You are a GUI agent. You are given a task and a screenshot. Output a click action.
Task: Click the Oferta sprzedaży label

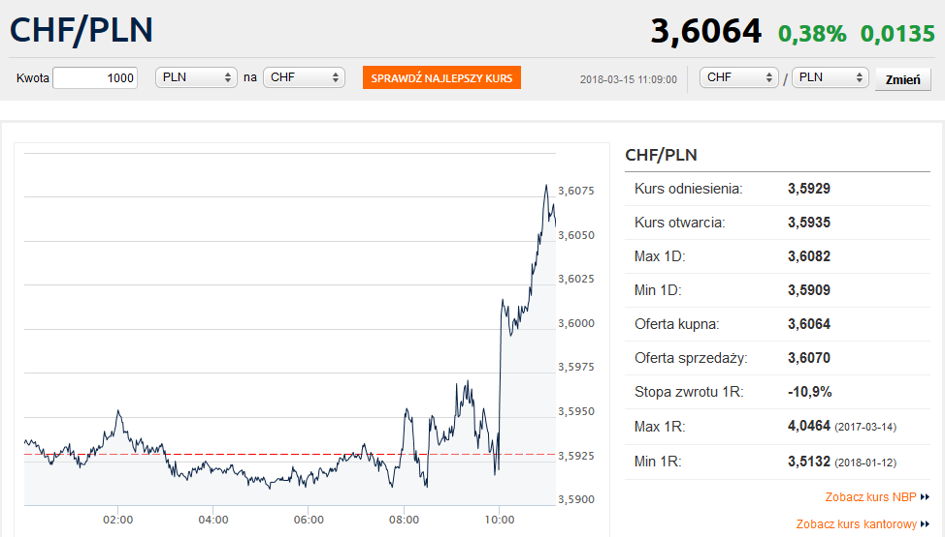coord(691,358)
